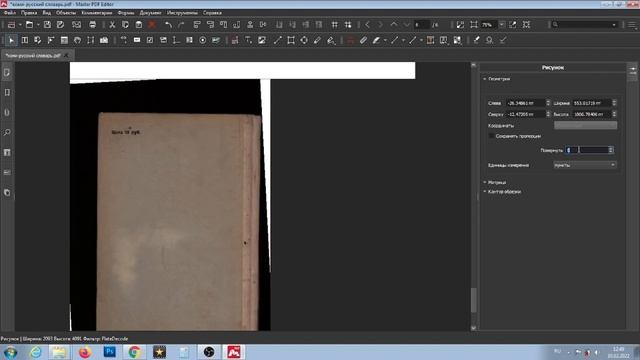Screen dimensions: 640x360
Task: Click the red Delete X icon
Action: click(152, 25)
